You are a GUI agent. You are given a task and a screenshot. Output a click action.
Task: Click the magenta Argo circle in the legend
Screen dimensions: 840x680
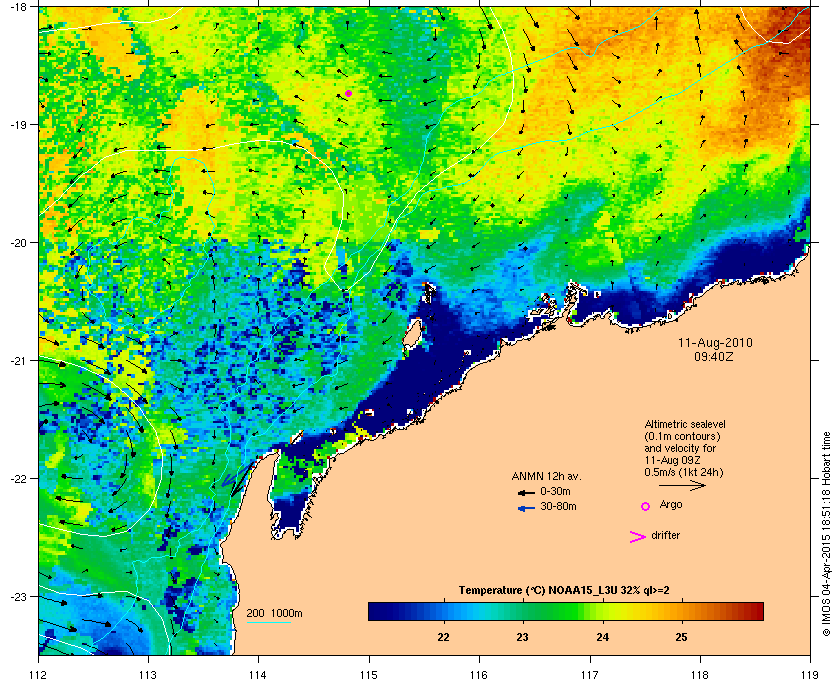(x=646, y=506)
